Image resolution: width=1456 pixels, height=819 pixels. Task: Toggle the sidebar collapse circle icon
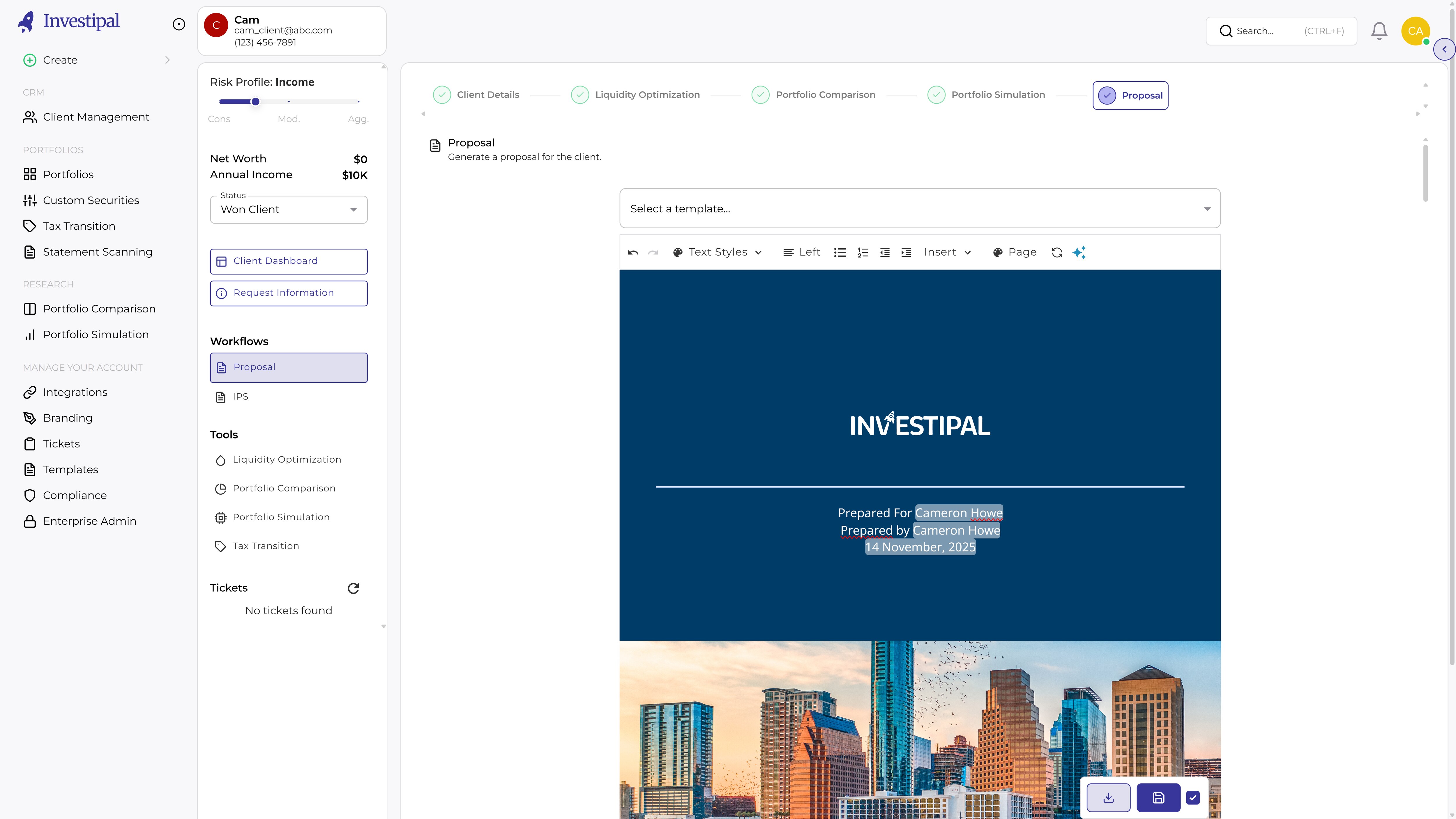click(x=179, y=24)
